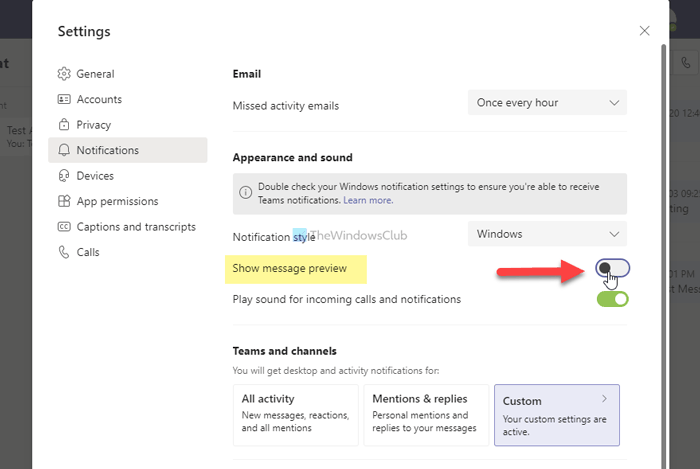Open Custom notification settings chevron
This screenshot has width=700, height=469.
[604, 399]
